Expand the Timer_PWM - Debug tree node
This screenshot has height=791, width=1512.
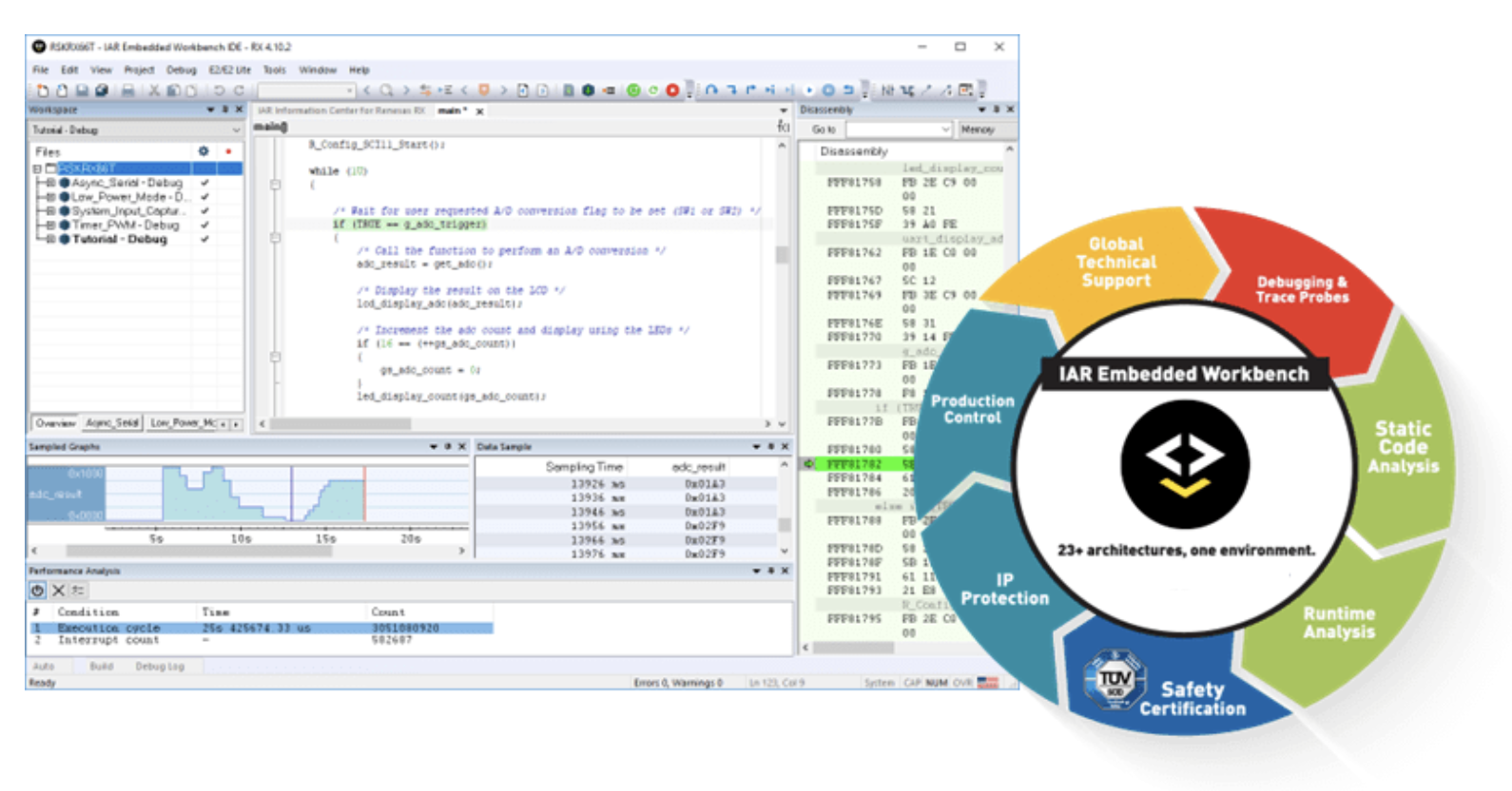coord(50,225)
